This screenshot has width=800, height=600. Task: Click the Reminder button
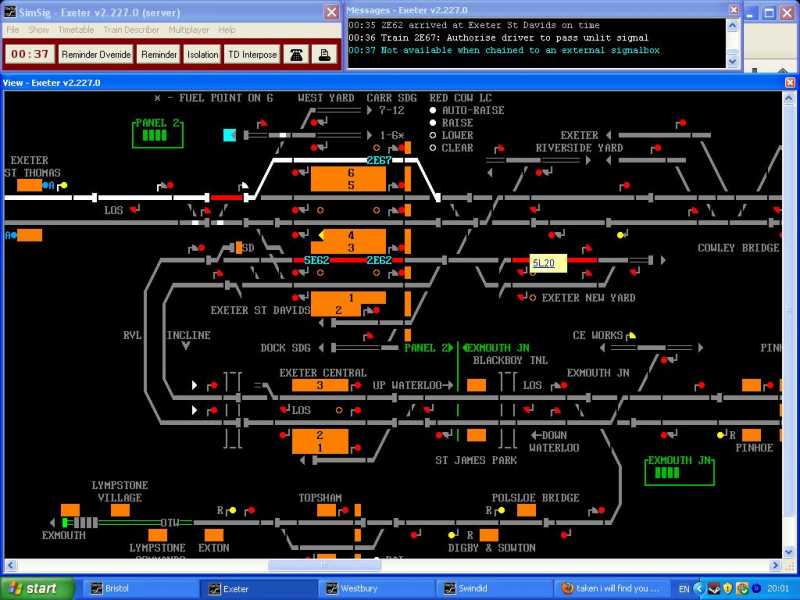click(x=159, y=55)
